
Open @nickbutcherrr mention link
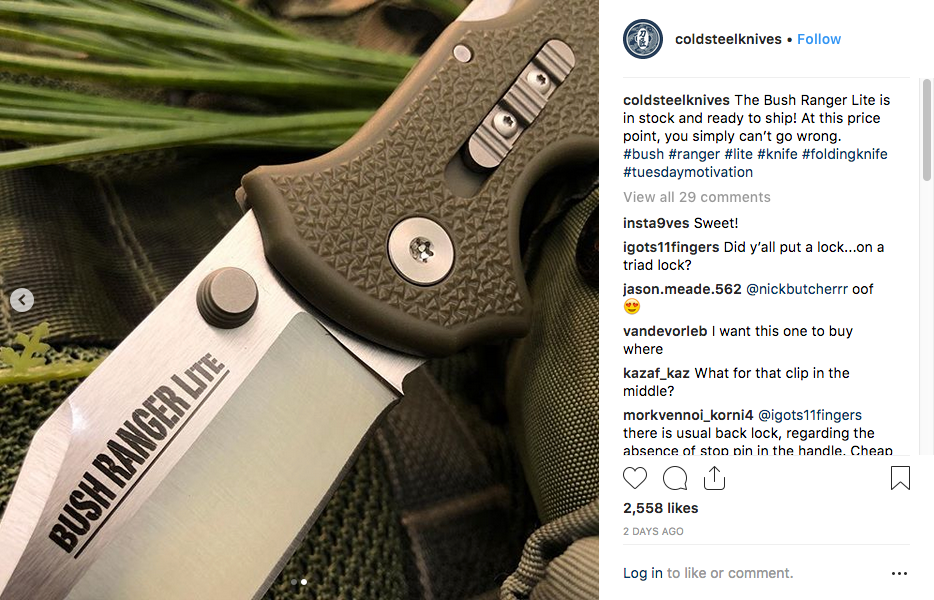pos(796,289)
